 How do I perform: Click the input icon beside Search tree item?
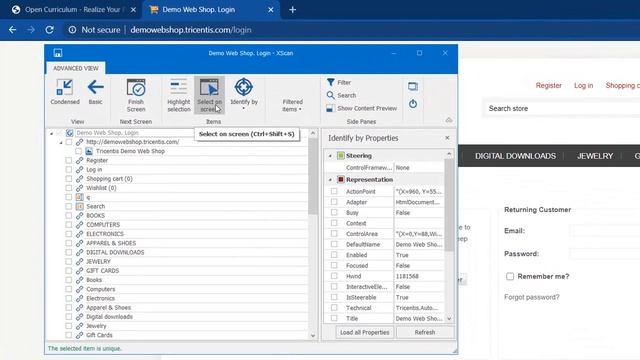coord(80,207)
